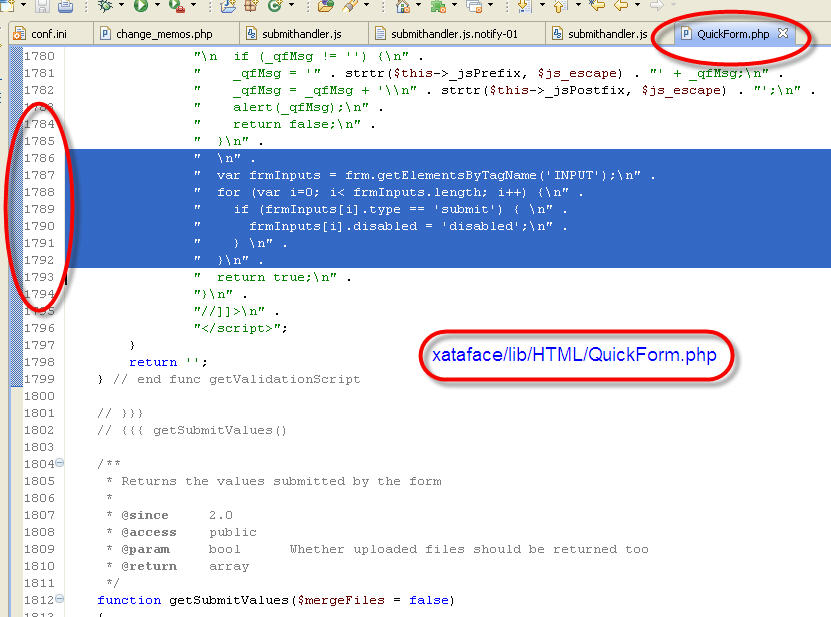This screenshot has width=831, height=617.
Task: Close the QuickForm.php tab with X
Action: click(x=783, y=33)
